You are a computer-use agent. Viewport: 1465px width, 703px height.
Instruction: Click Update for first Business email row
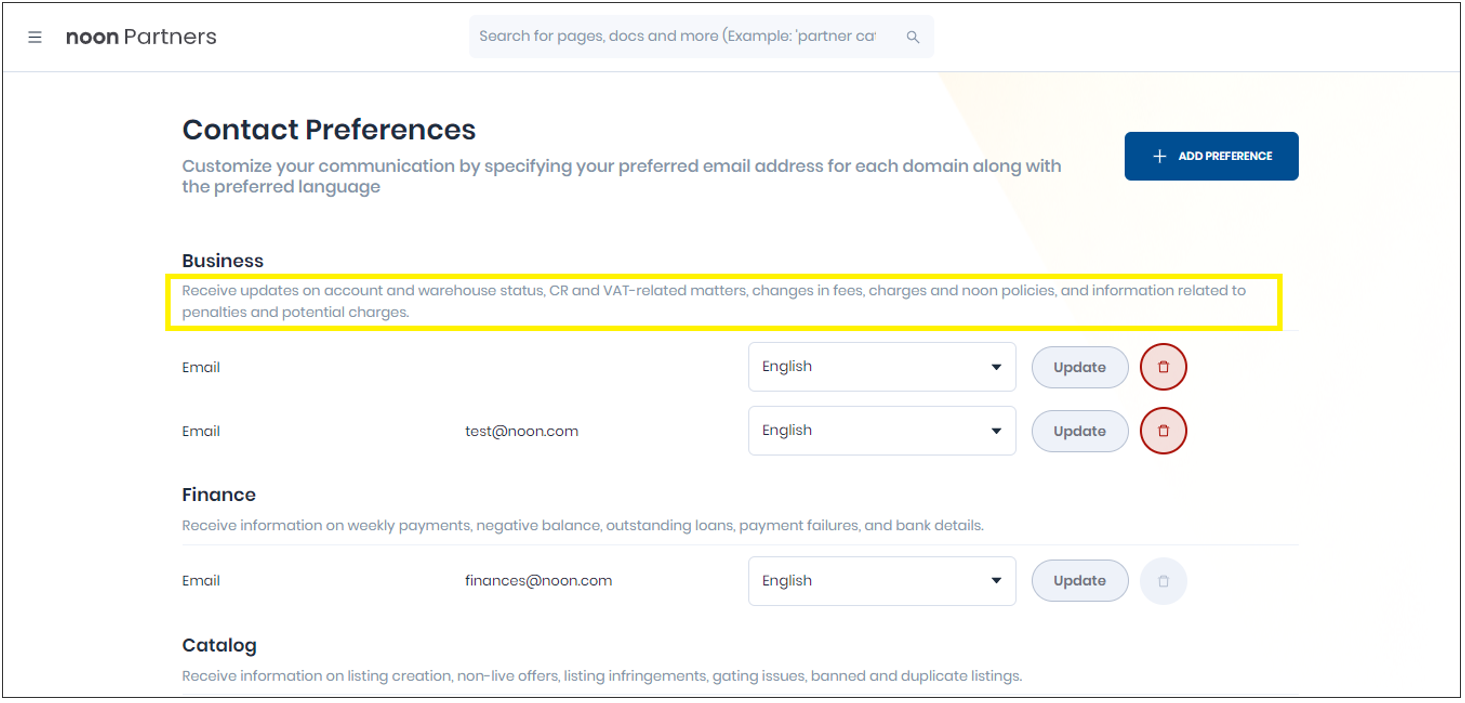click(x=1080, y=367)
